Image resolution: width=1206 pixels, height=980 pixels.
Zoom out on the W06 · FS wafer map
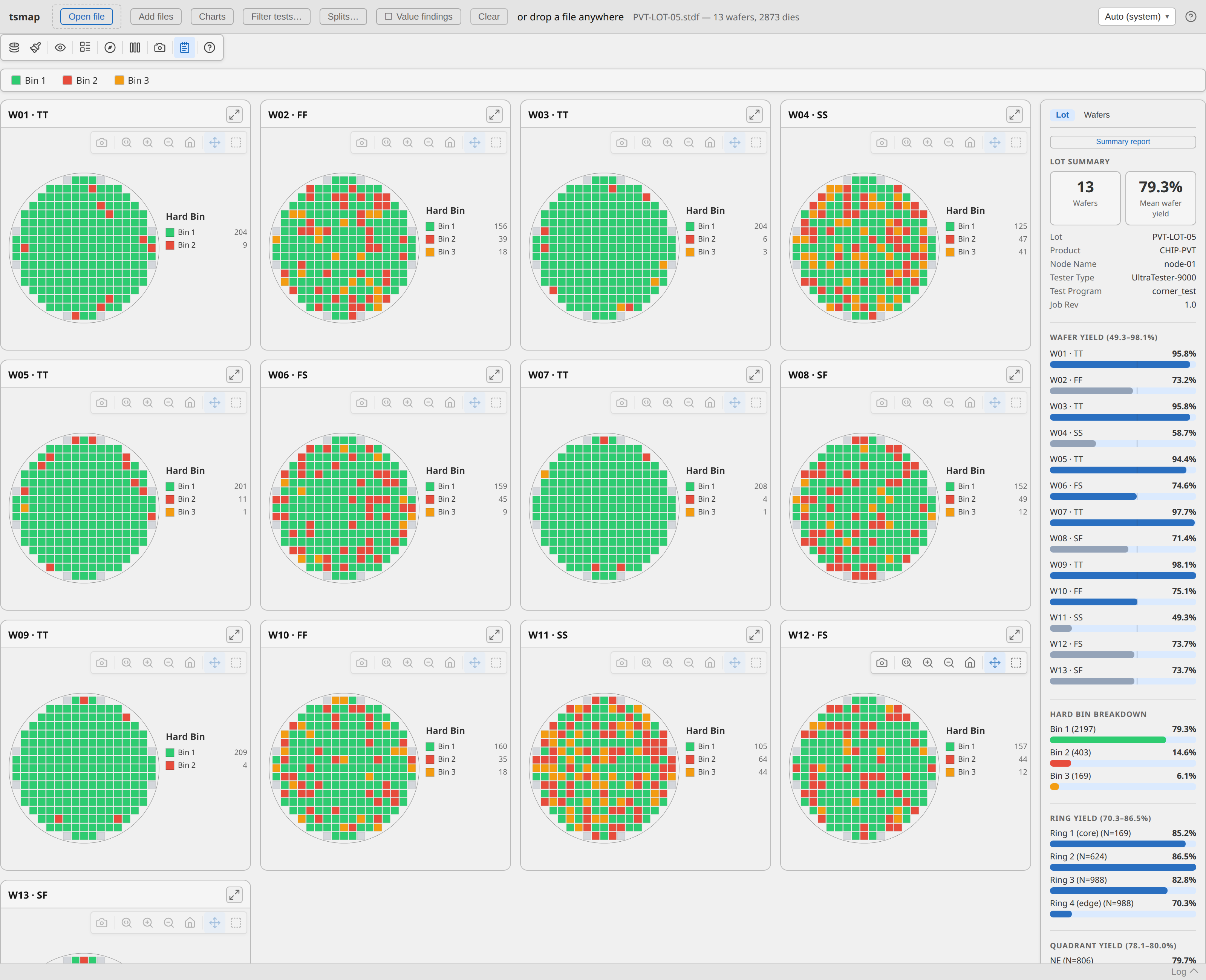(429, 403)
